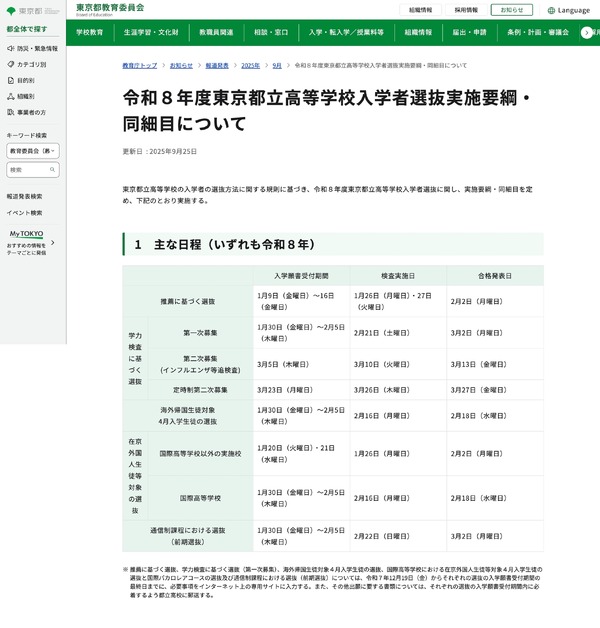Click the 検査実施日 column header
The width and height of the screenshot is (600, 628).
click(398, 276)
